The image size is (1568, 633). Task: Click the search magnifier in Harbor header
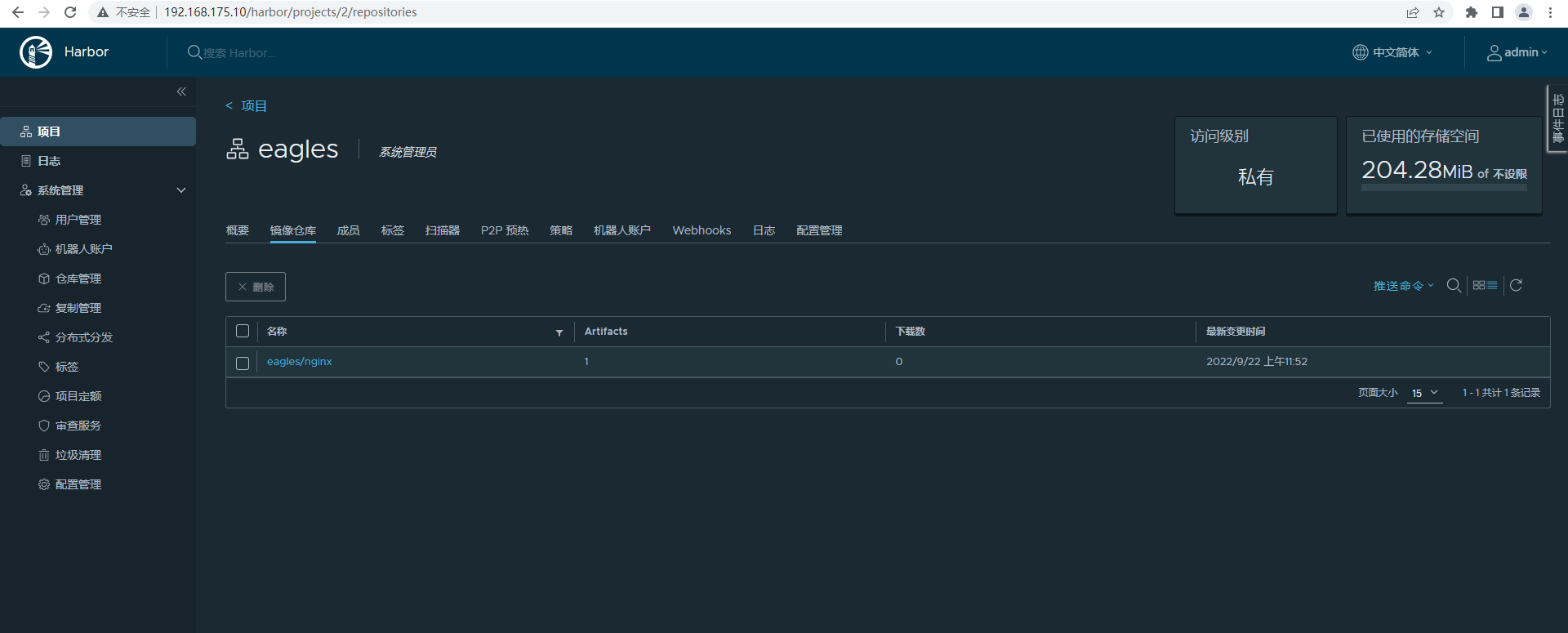[194, 52]
